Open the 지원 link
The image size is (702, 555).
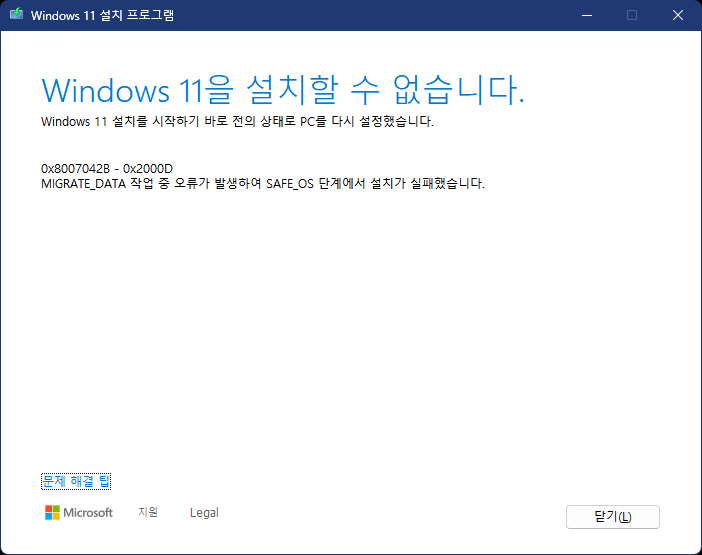tap(148, 512)
